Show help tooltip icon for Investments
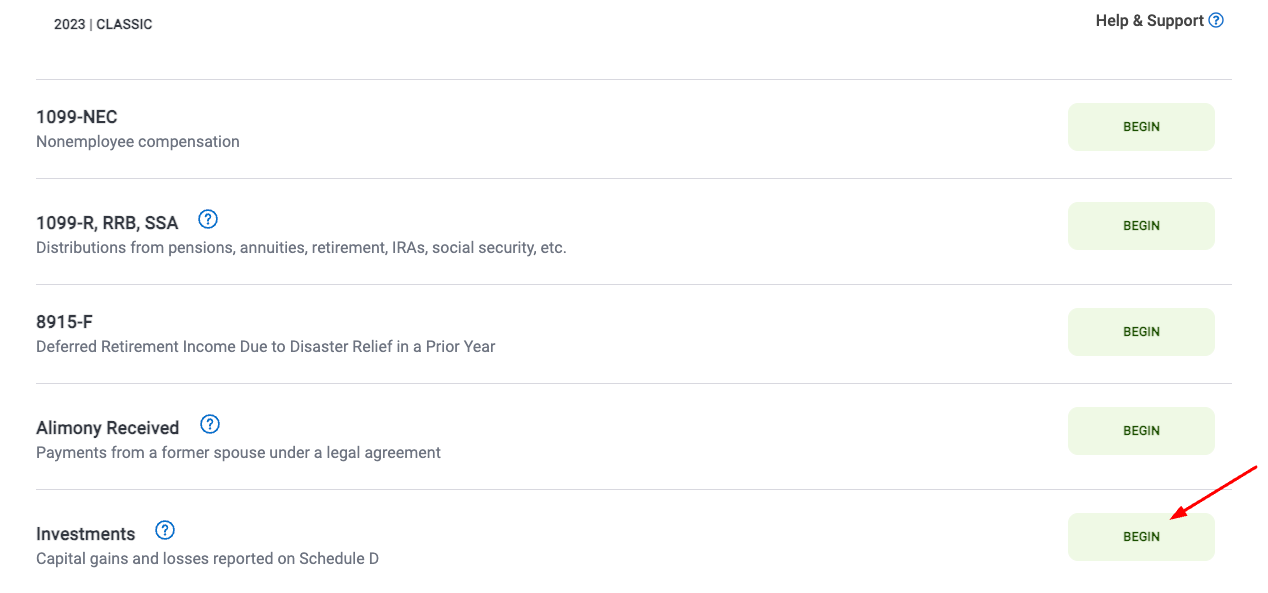The width and height of the screenshot is (1268, 593). click(165, 530)
